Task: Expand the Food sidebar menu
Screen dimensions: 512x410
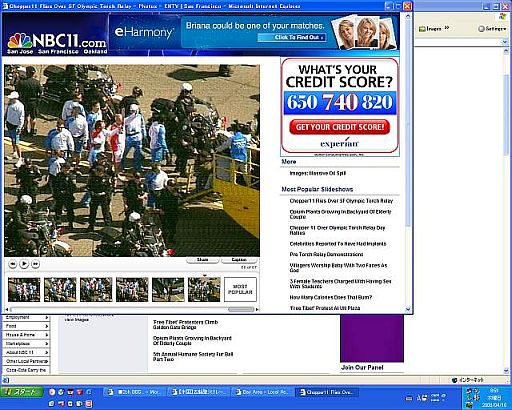Action: click(x=26, y=326)
